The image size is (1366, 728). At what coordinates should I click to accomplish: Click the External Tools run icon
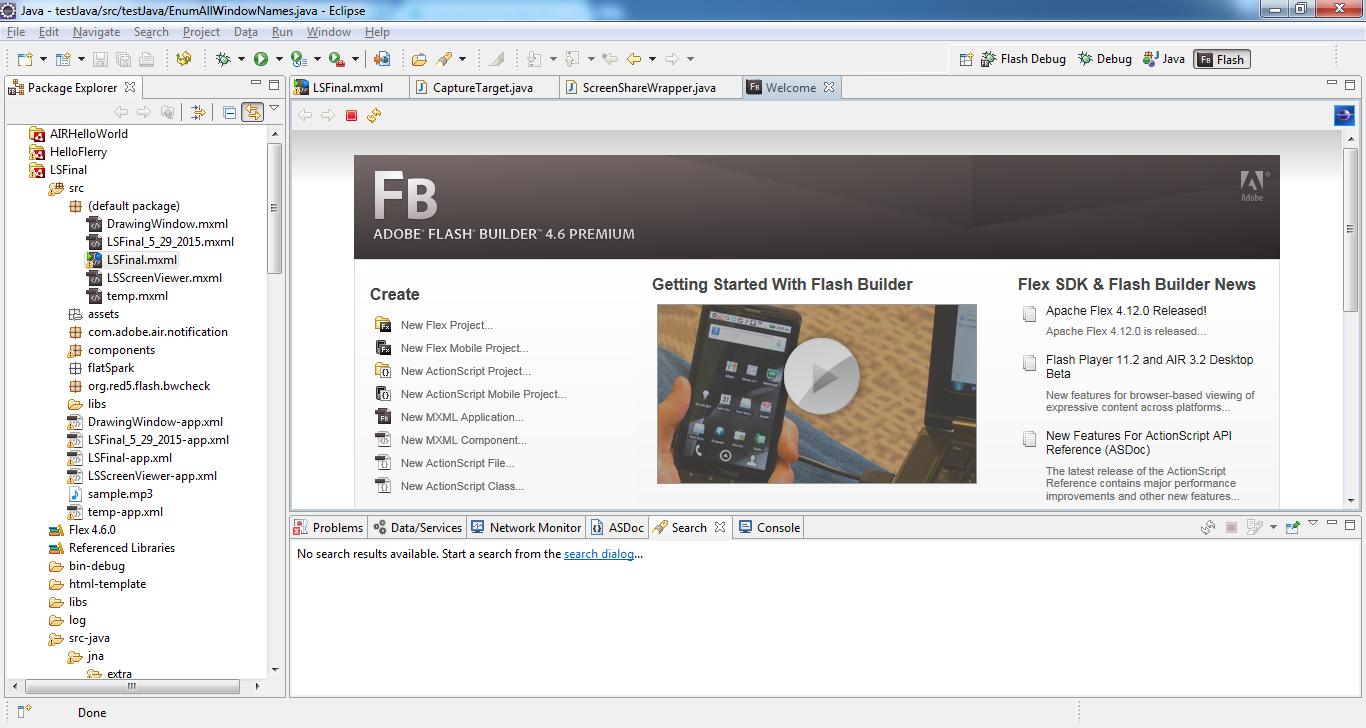pyautogui.click(x=336, y=59)
